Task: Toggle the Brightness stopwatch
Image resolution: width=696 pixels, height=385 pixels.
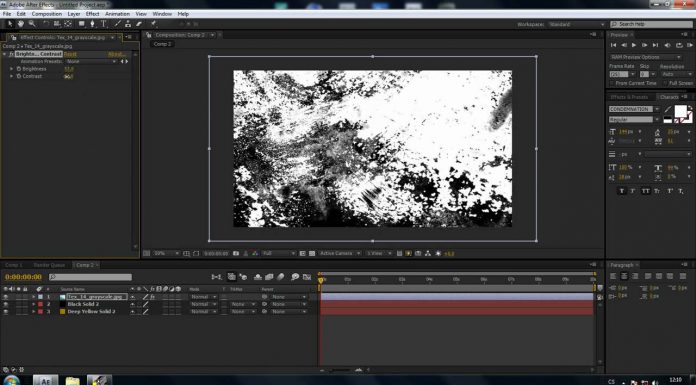Action: pyautogui.click(x=19, y=69)
